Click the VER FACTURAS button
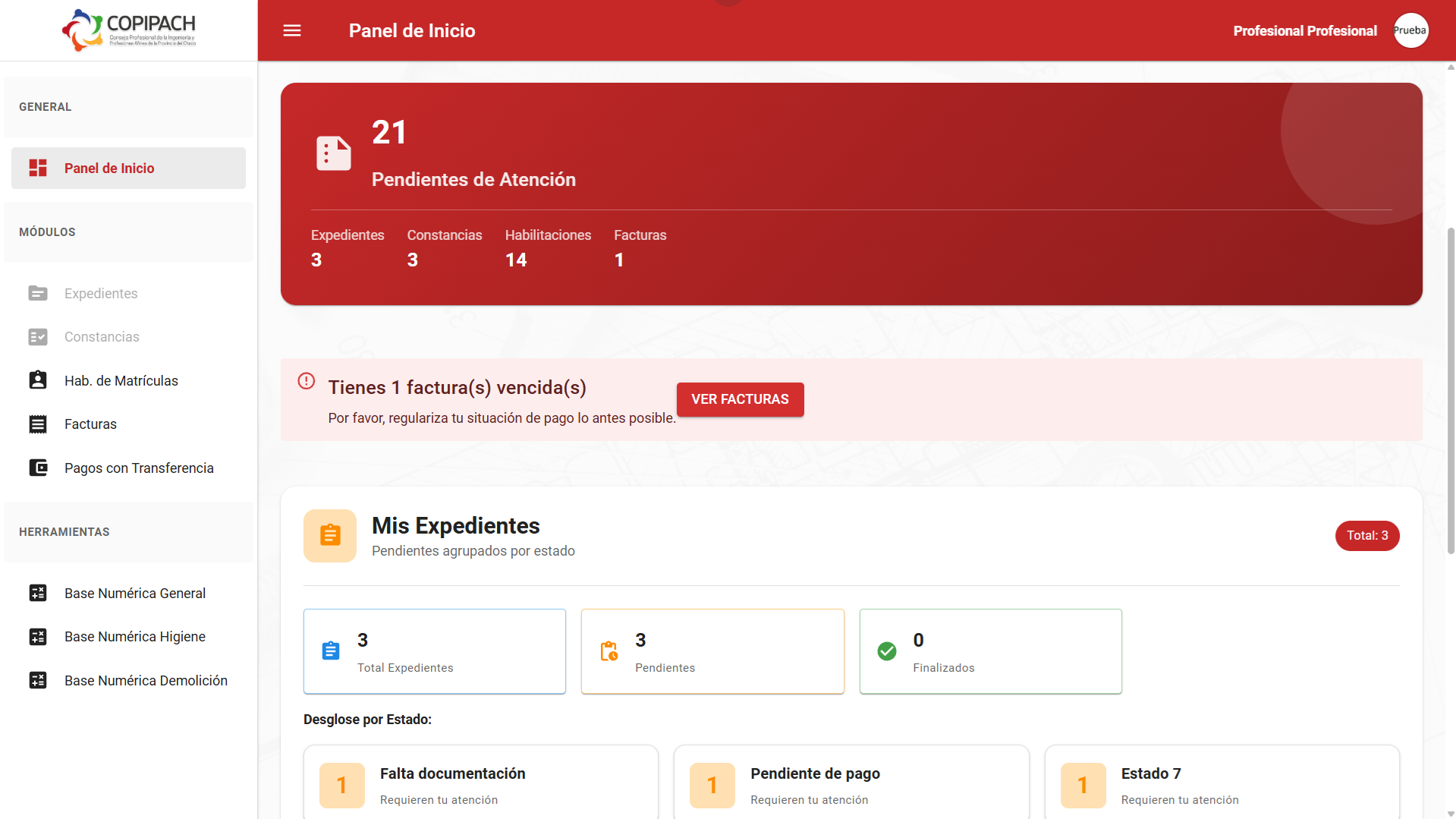1456x819 pixels. [740, 399]
